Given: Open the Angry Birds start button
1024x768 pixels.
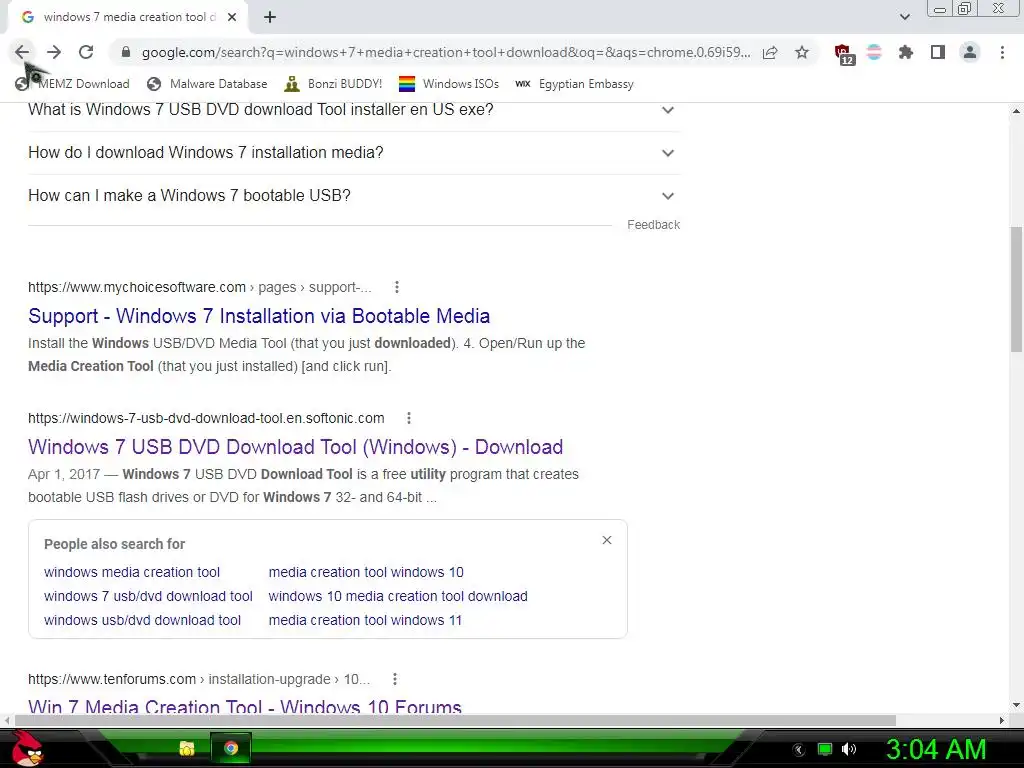Looking at the screenshot, I should (x=27, y=748).
